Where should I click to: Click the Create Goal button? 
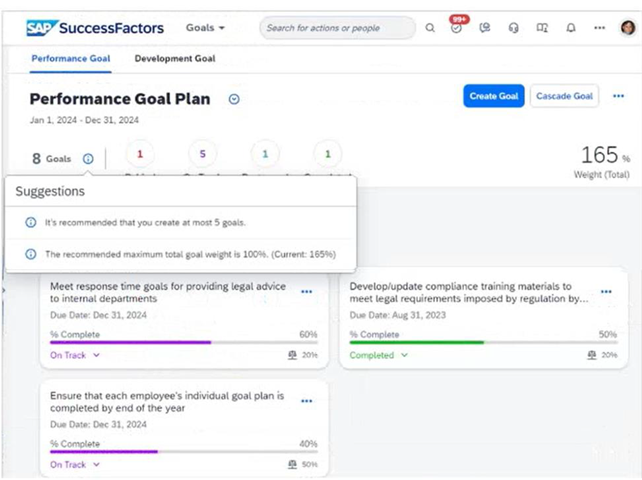click(494, 96)
